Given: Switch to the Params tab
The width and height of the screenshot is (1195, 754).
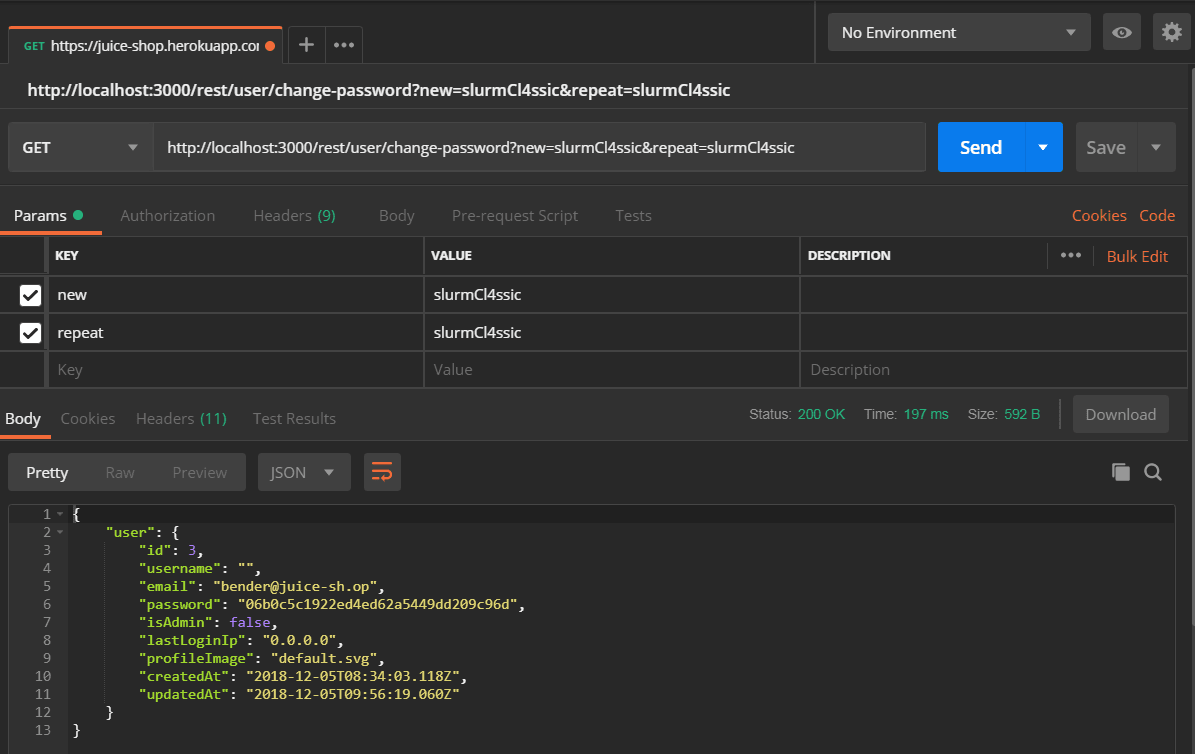Looking at the screenshot, I should [x=48, y=216].
